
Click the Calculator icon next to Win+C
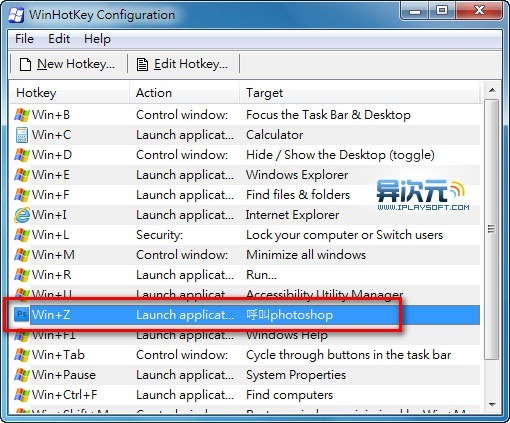[22, 135]
